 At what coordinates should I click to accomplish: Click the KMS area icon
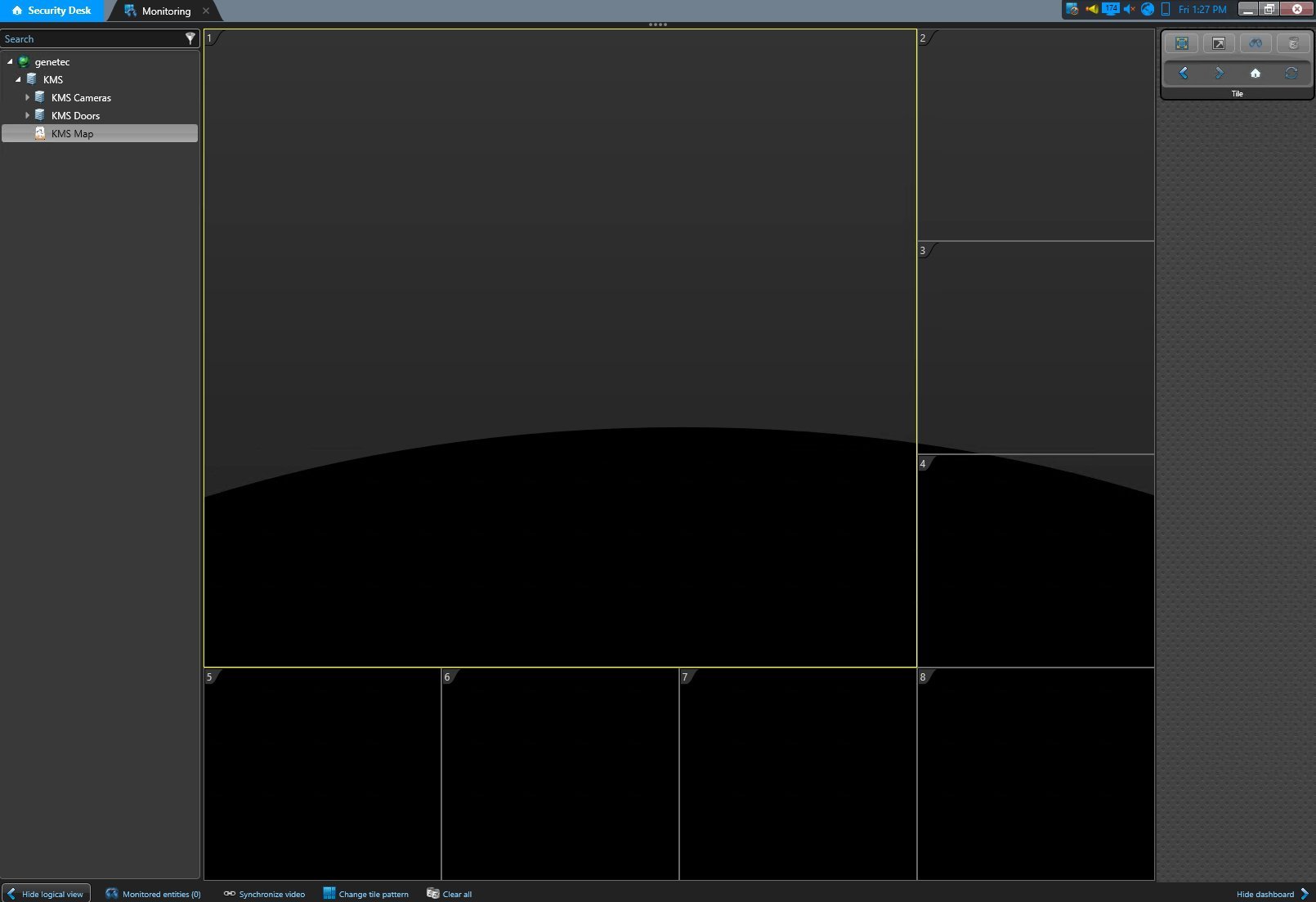(x=31, y=79)
